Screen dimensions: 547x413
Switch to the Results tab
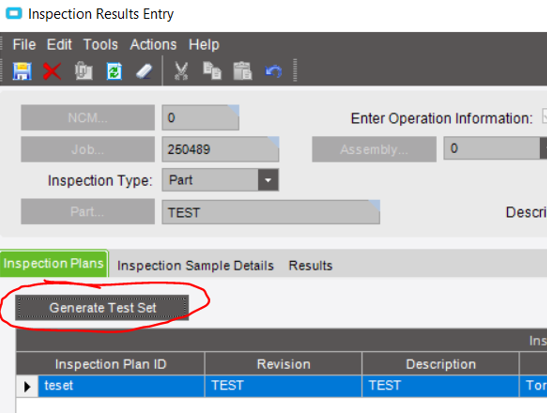pyautogui.click(x=310, y=266)
